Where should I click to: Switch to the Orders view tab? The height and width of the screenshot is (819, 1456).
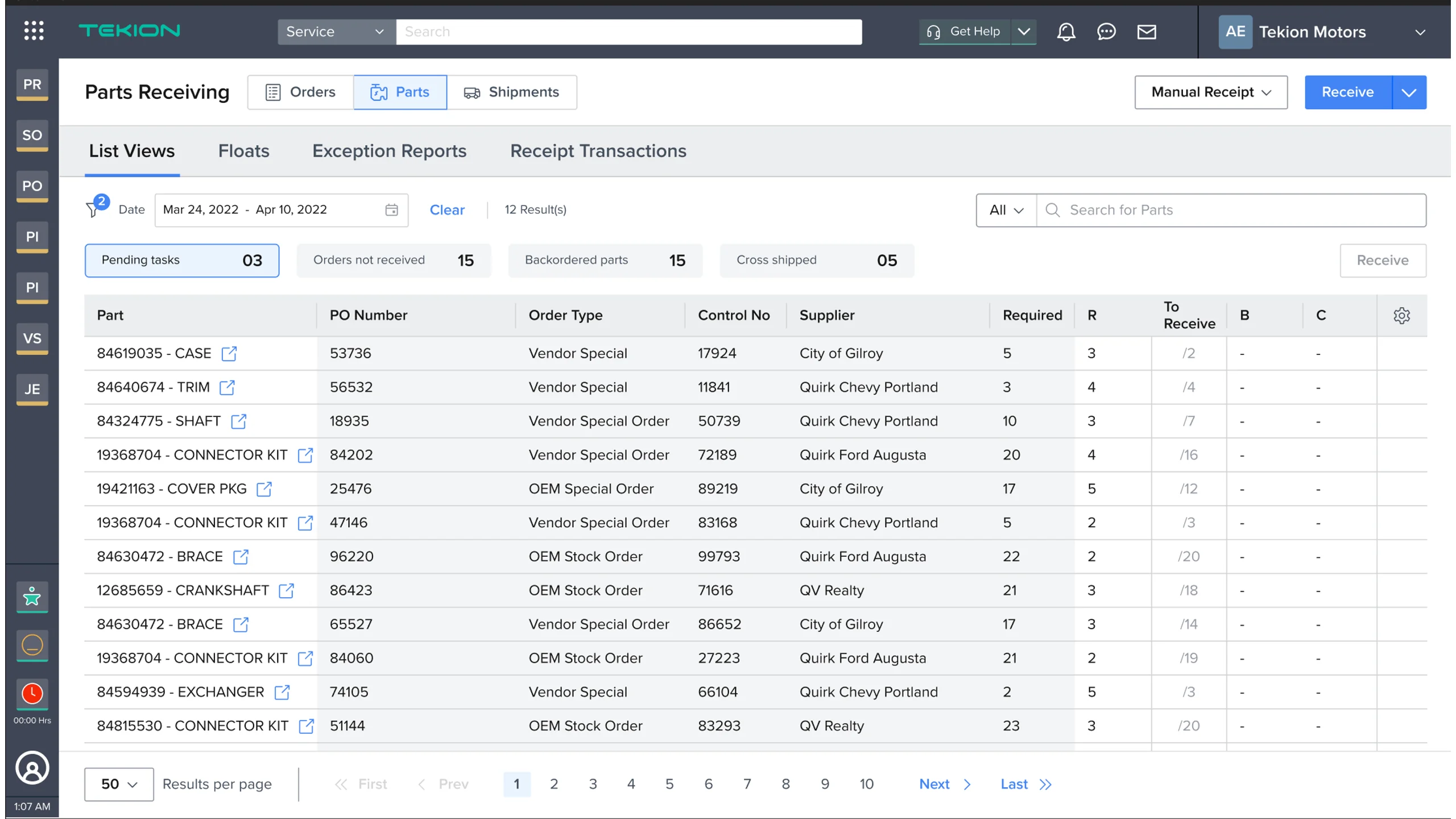click(x=301, y=92)
